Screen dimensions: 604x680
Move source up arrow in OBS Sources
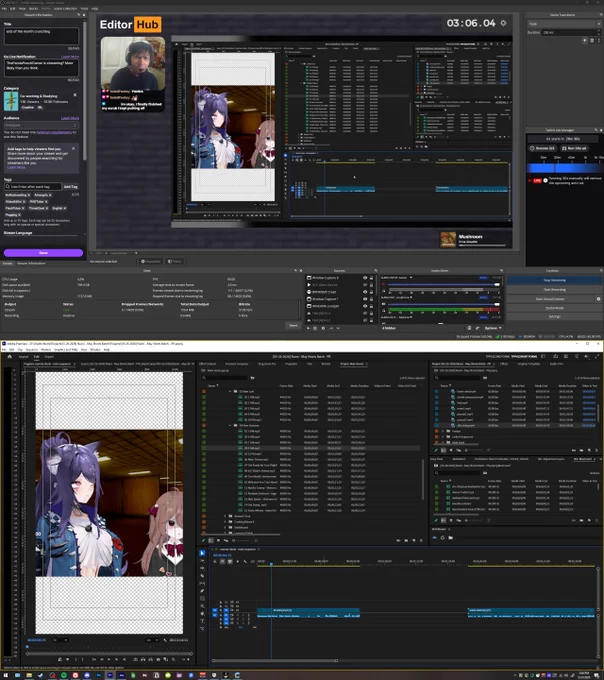[x=331, y=328]
